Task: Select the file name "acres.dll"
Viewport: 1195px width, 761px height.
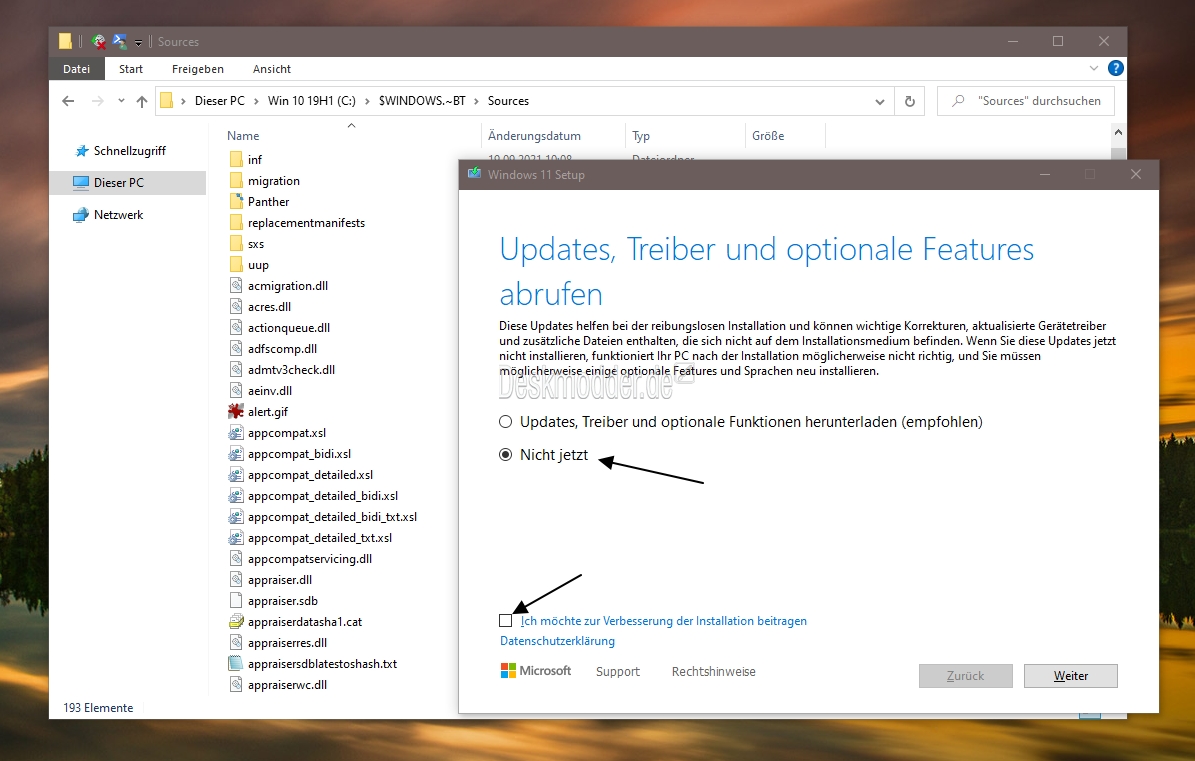Action: (x=270, y=307)
